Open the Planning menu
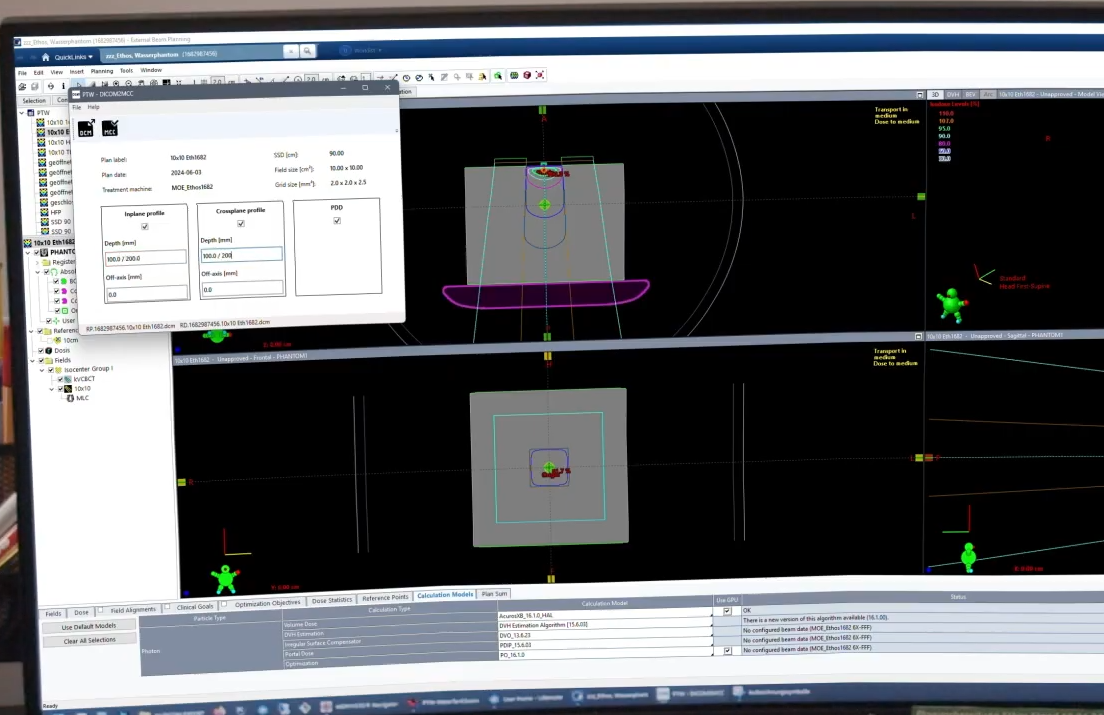This screenshot has height=715, width=1104. tap(102, 71)
